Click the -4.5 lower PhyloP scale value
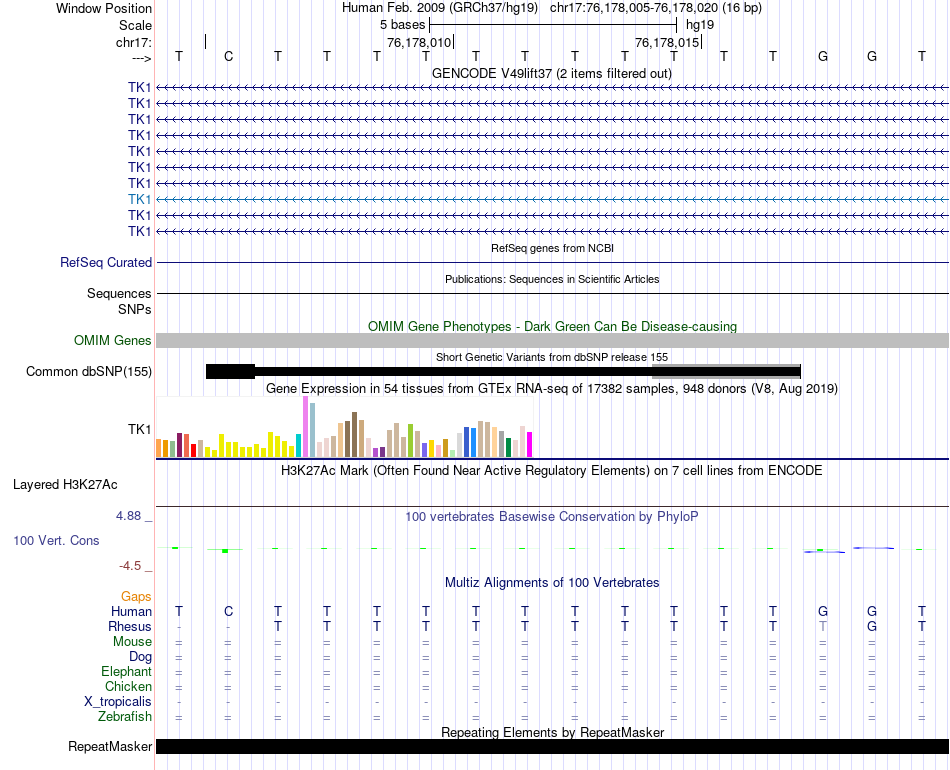950x770 pixels. (x=130, y=566)
